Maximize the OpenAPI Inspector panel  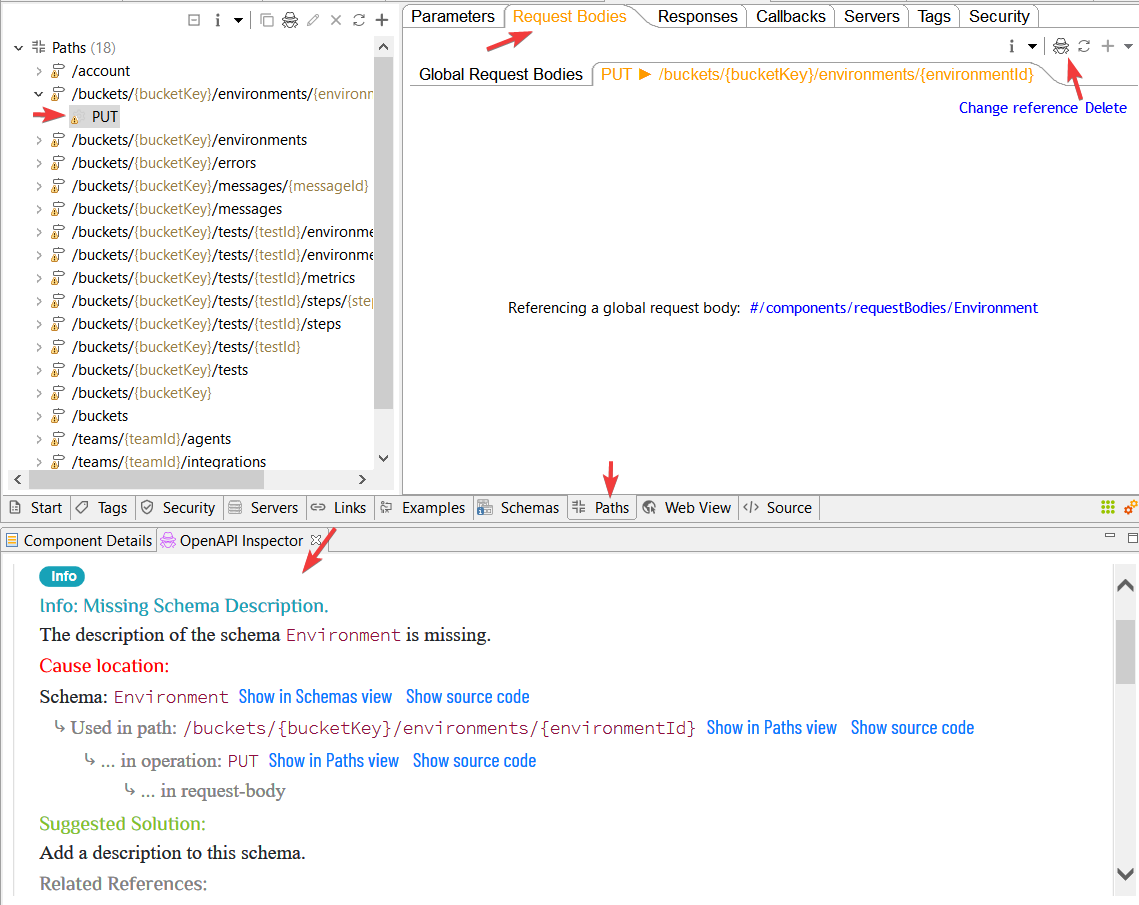pos(1132,537)
